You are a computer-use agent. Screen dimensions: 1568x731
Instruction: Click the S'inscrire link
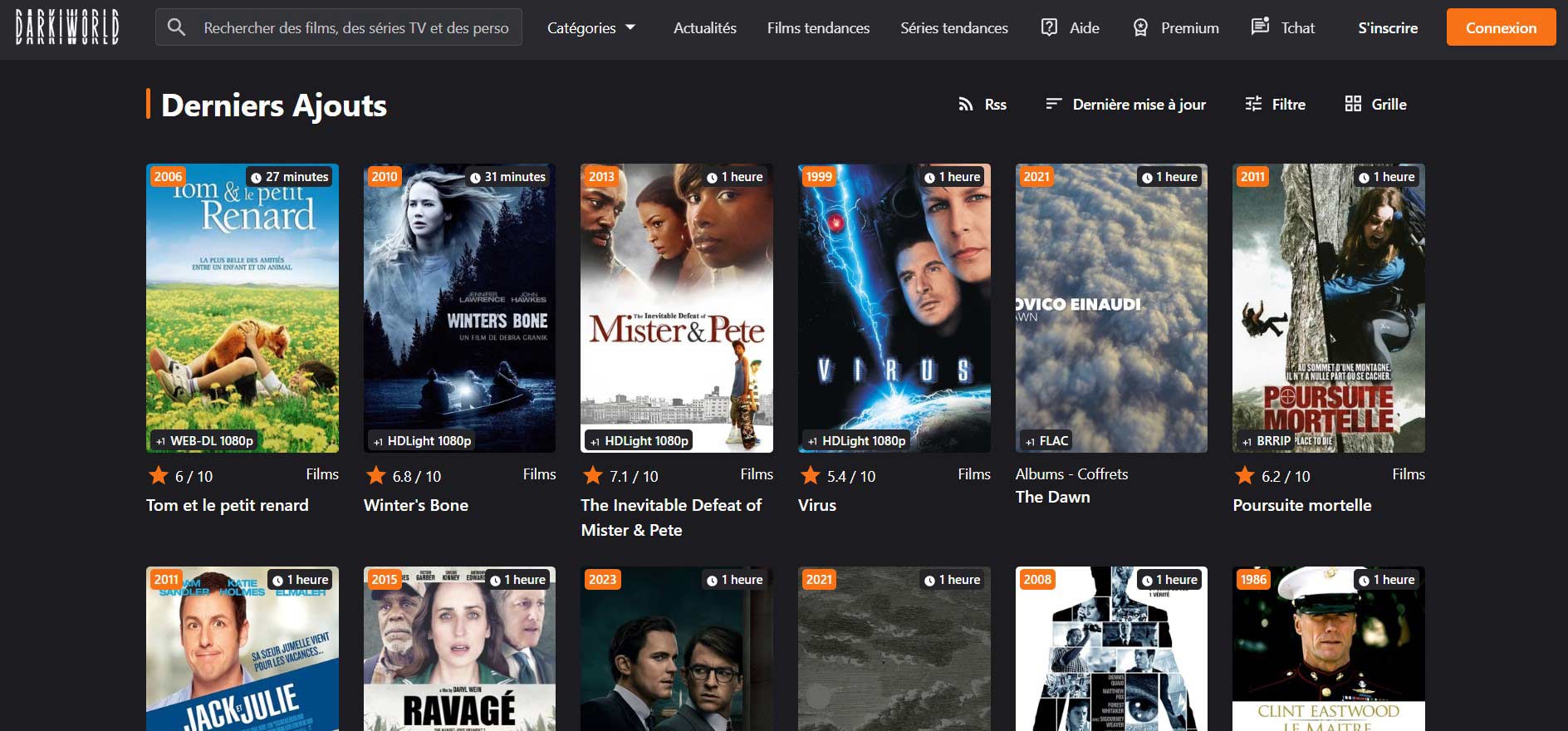pos(1388,27)
